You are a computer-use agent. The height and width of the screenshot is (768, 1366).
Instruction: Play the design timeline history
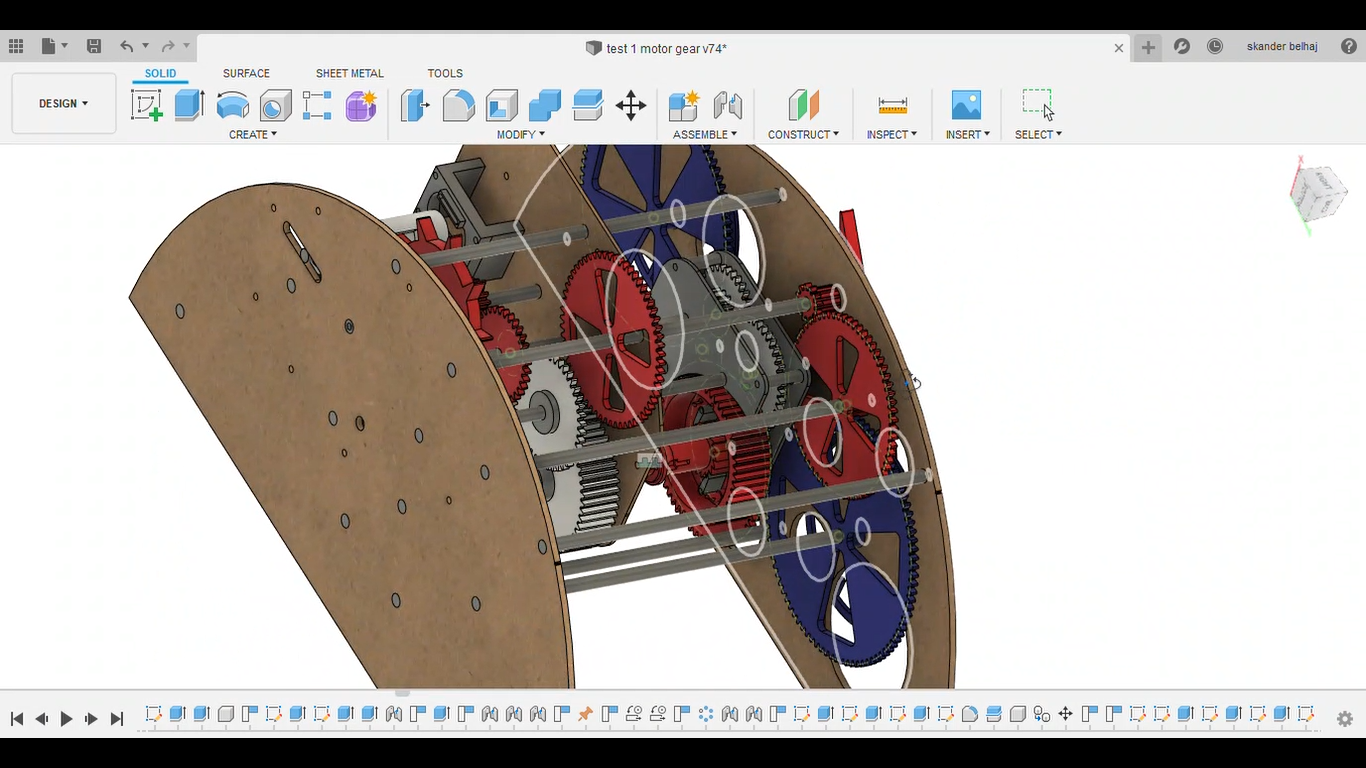pyautogui.click(x=66, y=718)
